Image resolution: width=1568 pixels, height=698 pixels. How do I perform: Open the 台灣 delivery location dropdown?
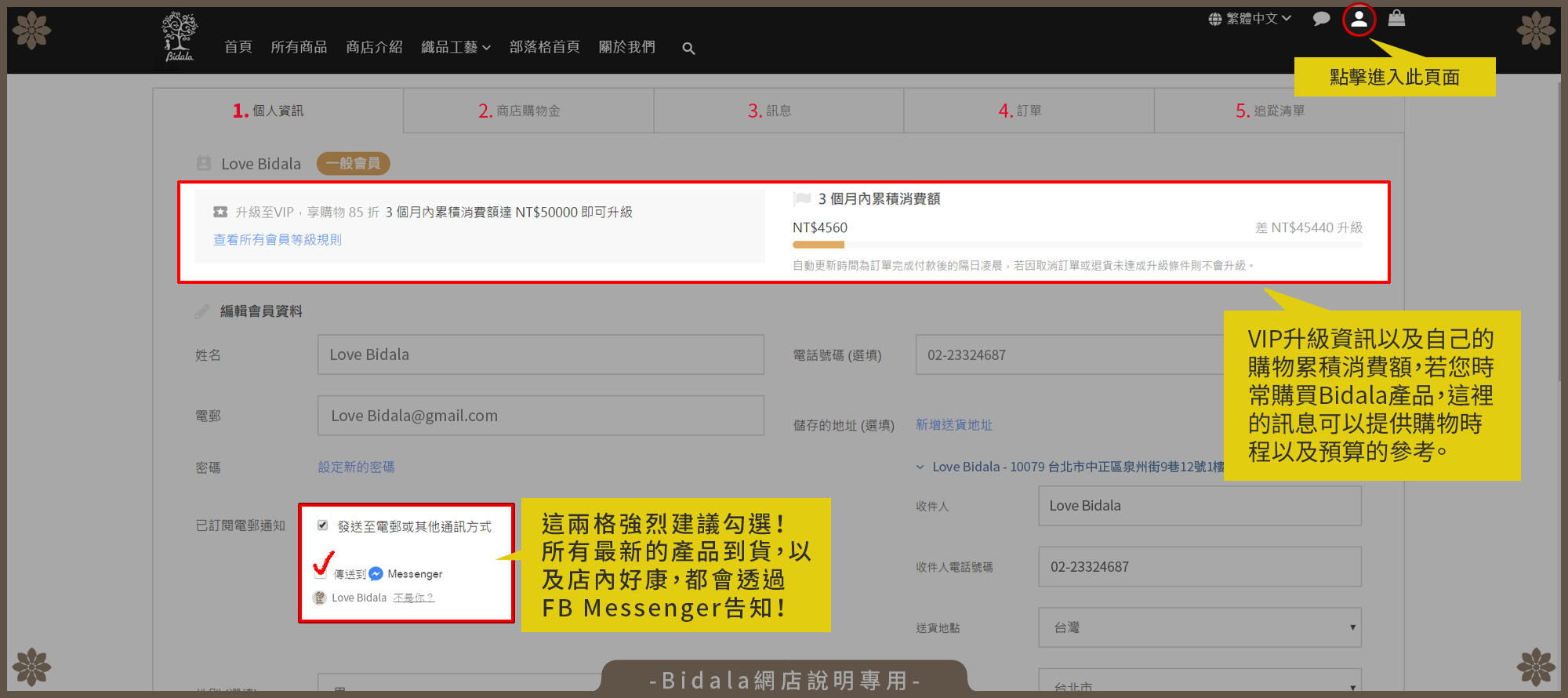pyautogui.click(x=1200, y=627)
